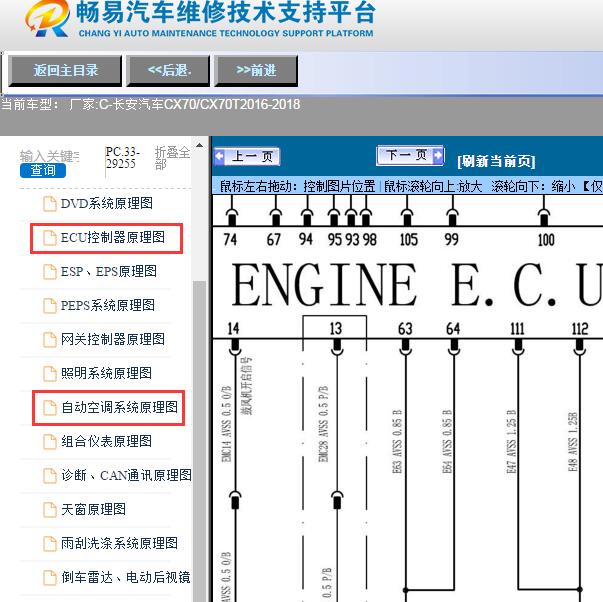Click the 鼠标左右拖动 instruction text
603x602 pixels.
(297, 186)
